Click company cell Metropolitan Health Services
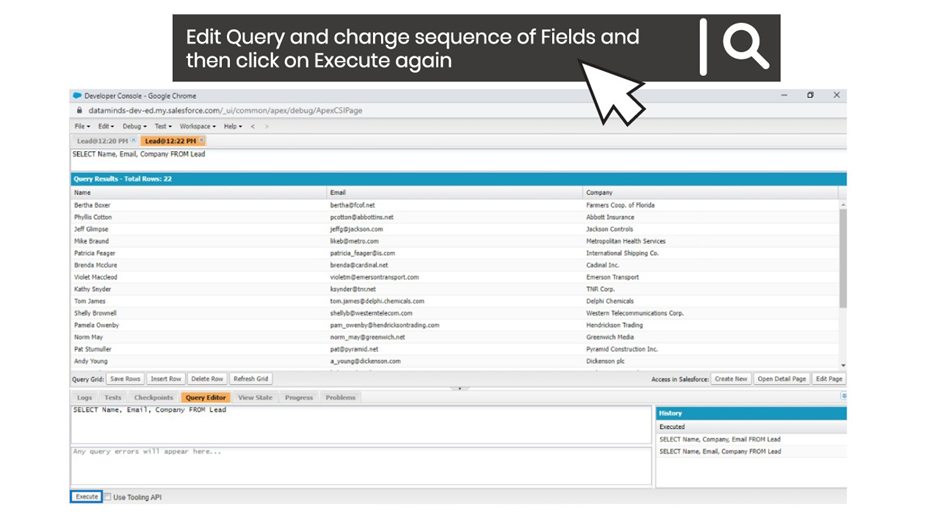 coord(710,241)
